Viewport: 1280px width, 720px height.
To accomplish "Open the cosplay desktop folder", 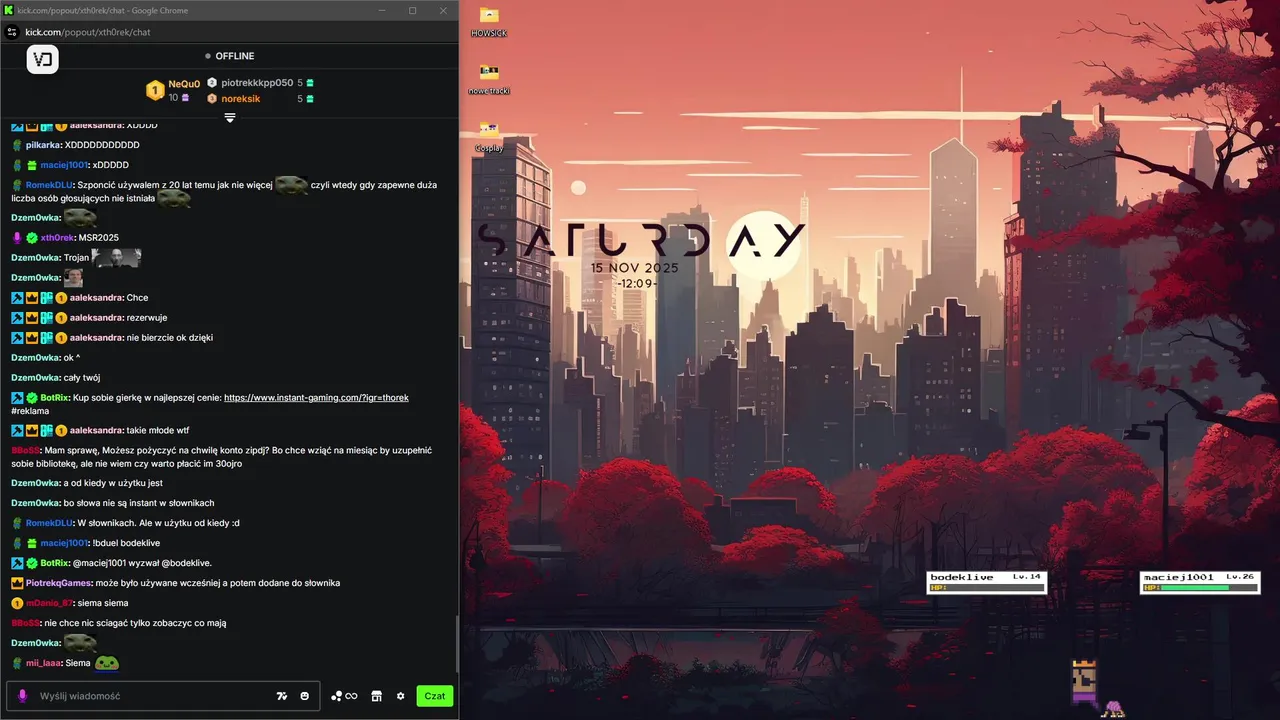I will click(x=489, y=136).
